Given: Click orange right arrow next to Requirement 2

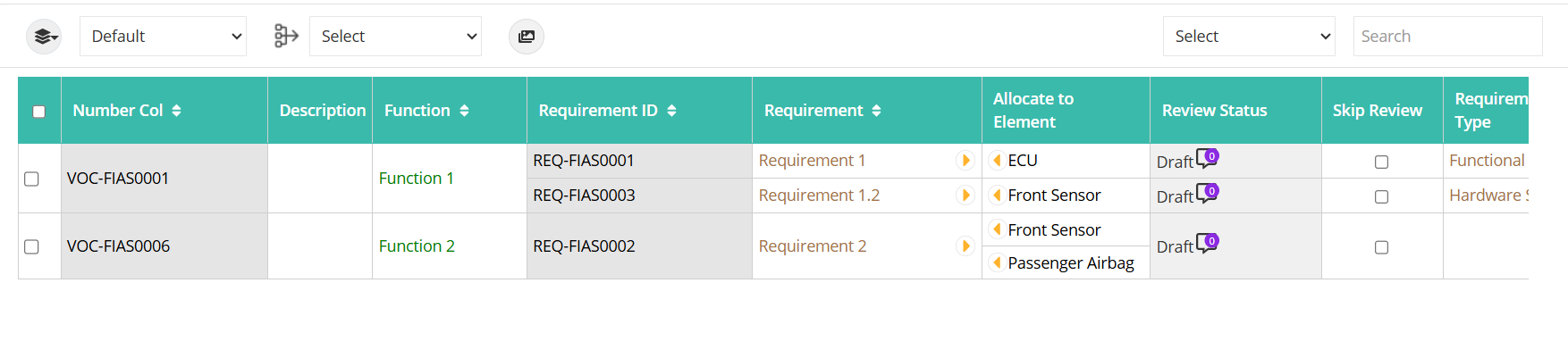Looking at the screenshot, I should 965,246.
